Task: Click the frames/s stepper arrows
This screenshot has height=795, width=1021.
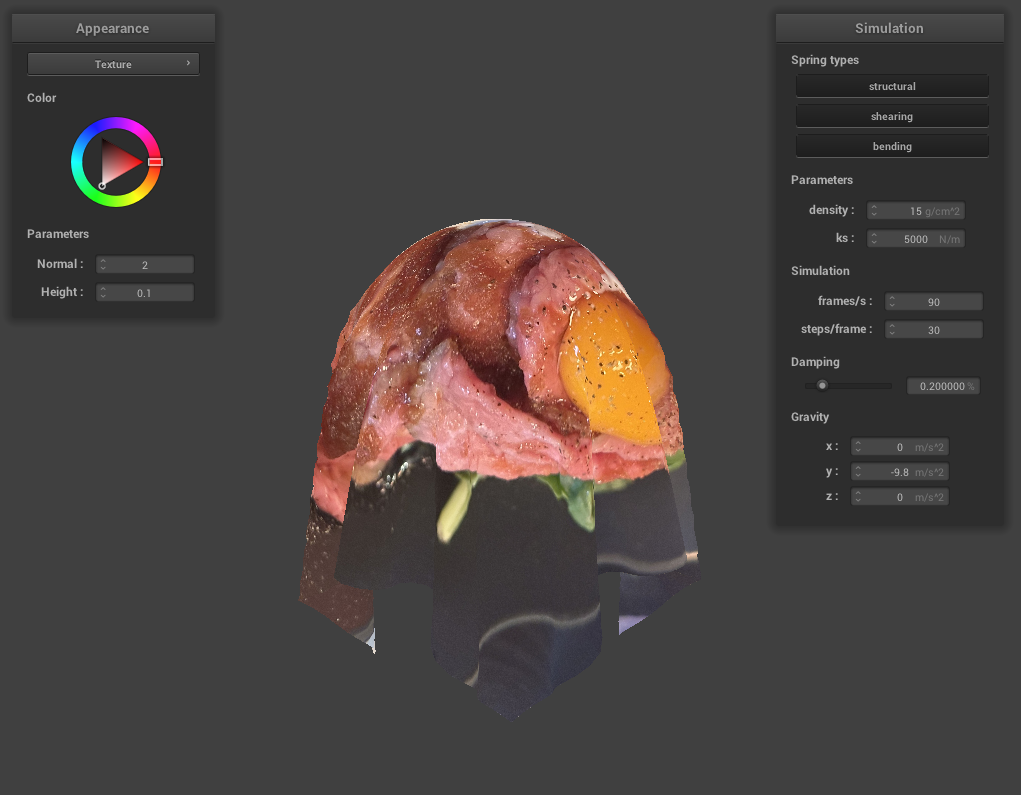Action: coord(892,301)
